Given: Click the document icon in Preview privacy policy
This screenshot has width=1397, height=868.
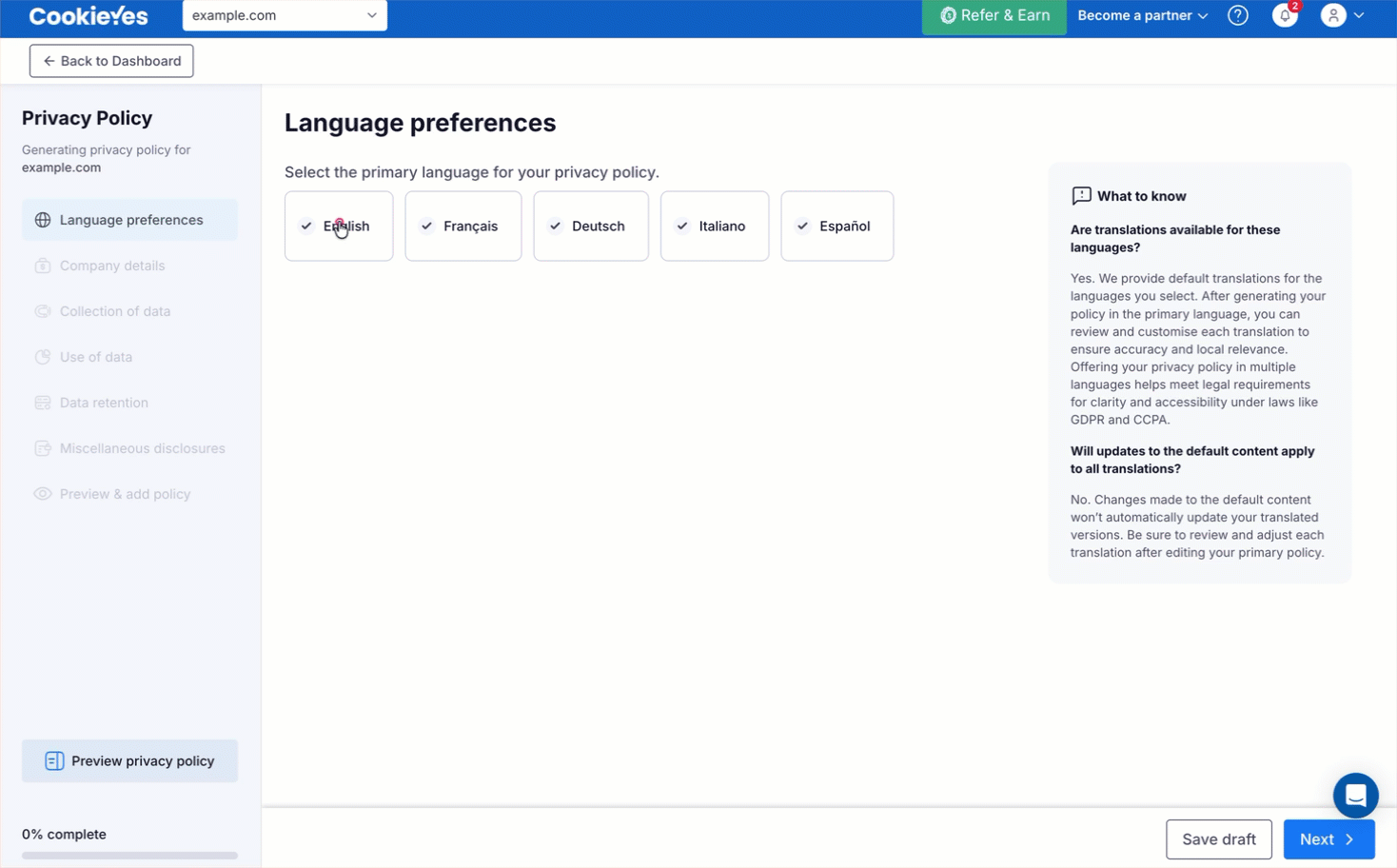Looking at the screenshot, I should tap(54, 761).
